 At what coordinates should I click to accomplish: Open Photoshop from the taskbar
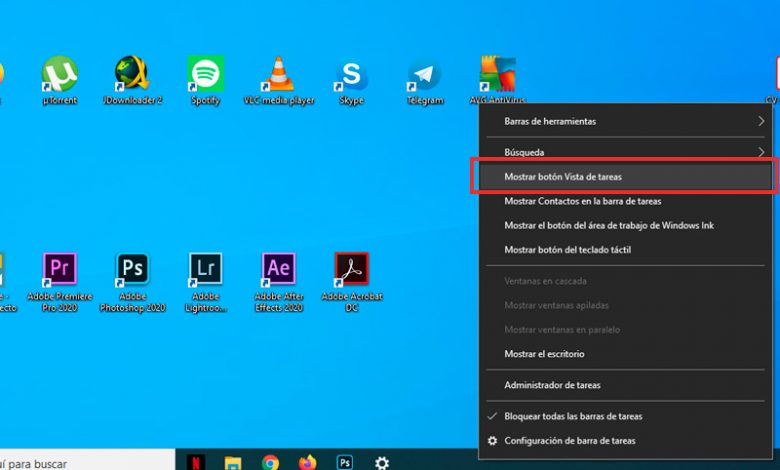pyautogui.click(x=345, y=463)
